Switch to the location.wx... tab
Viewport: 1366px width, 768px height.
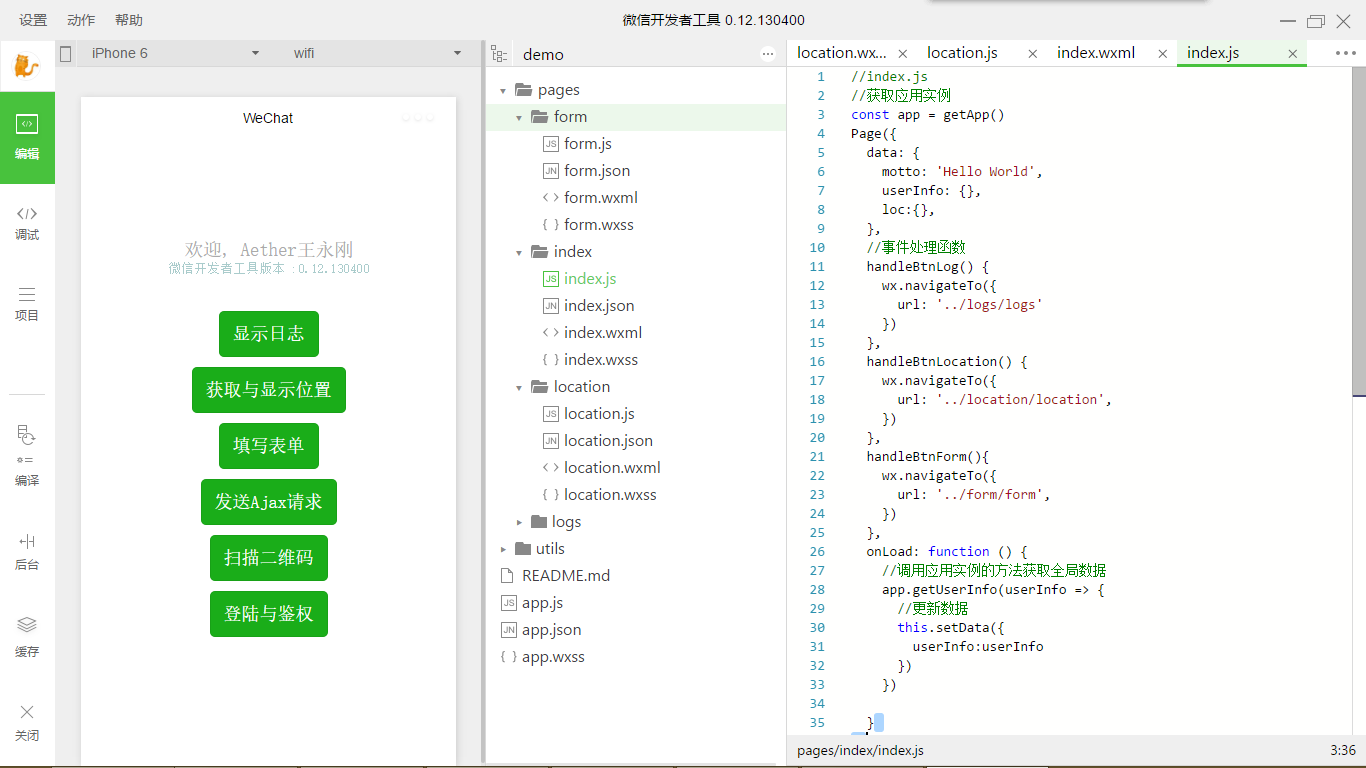pyautogui.click(x=842, y=53)
